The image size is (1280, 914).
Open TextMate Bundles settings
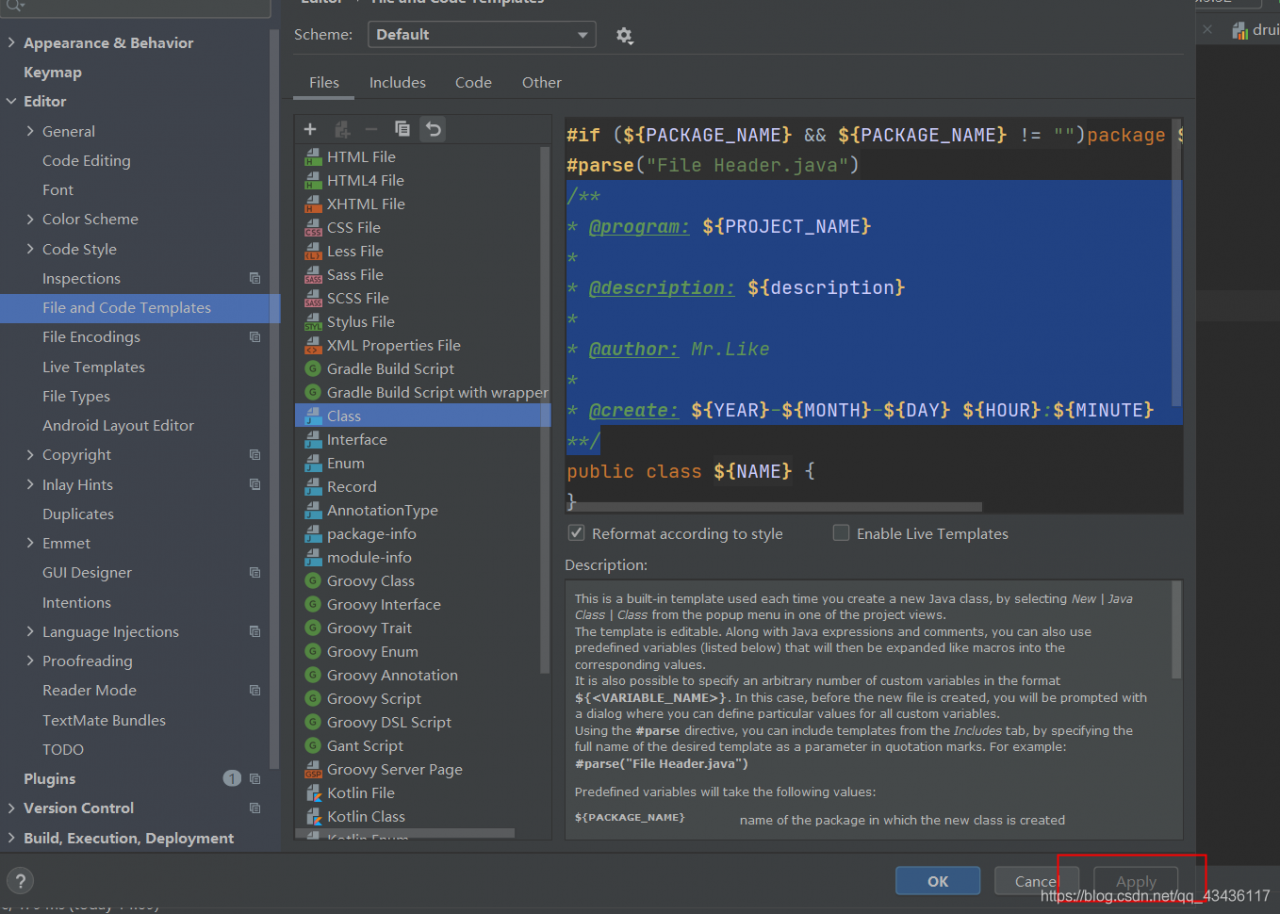coord(104,720)
